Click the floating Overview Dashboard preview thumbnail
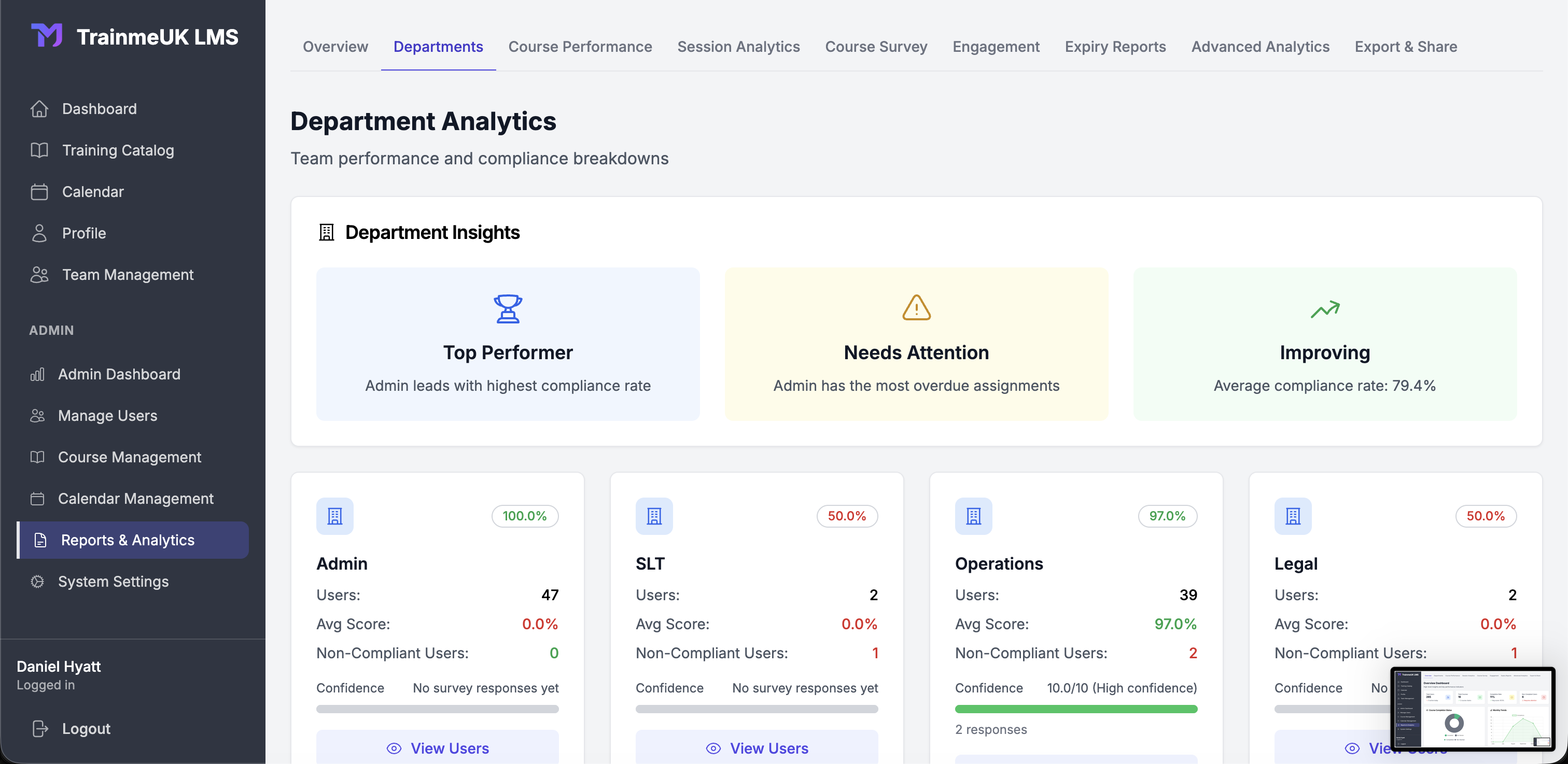Image resolution: width=1568 pixels, height=764 pixels. tap(1472, 708)
